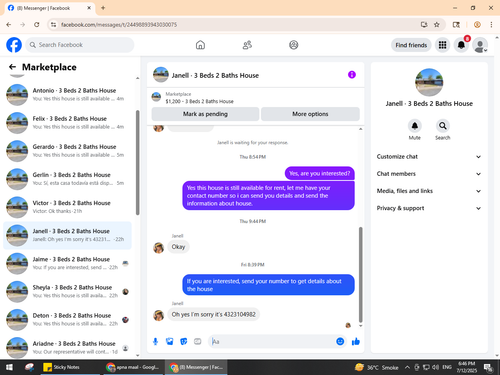This screenshot has height=375, width=500.
Task: Click the conversation list scrollbar
Action: coord(137,163)
